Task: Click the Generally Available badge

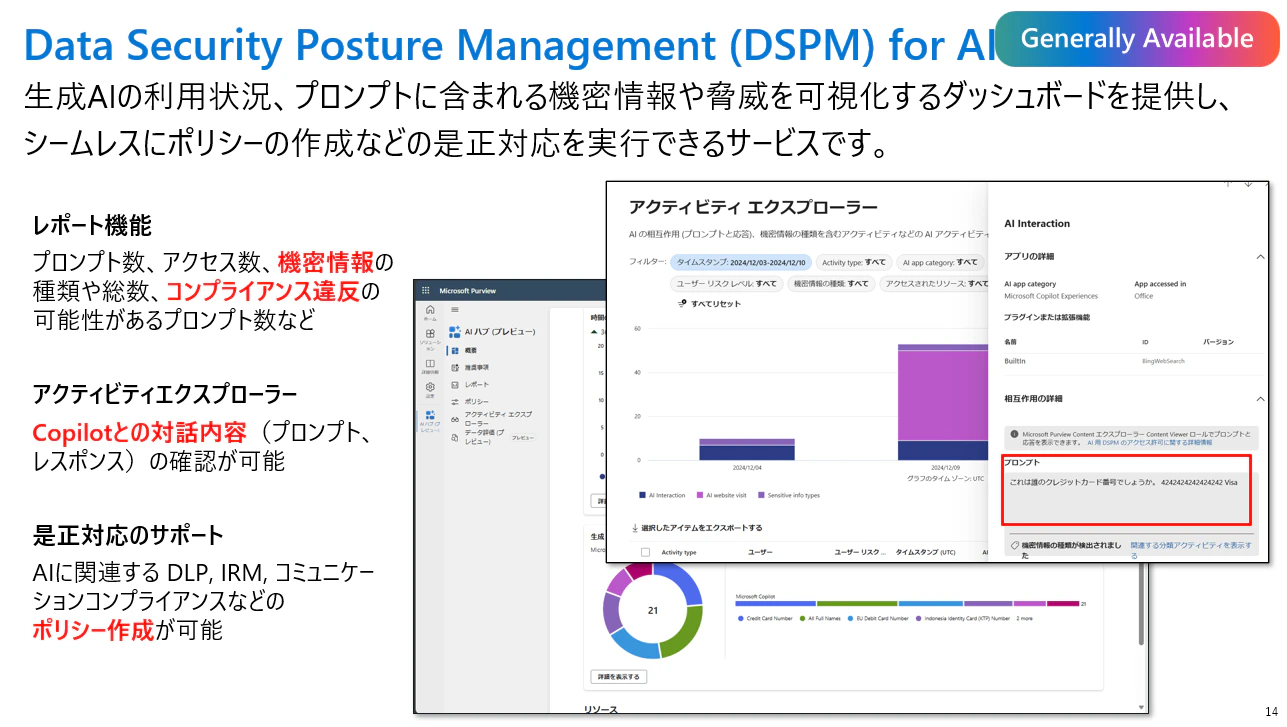Action: tap(1137, 38)
